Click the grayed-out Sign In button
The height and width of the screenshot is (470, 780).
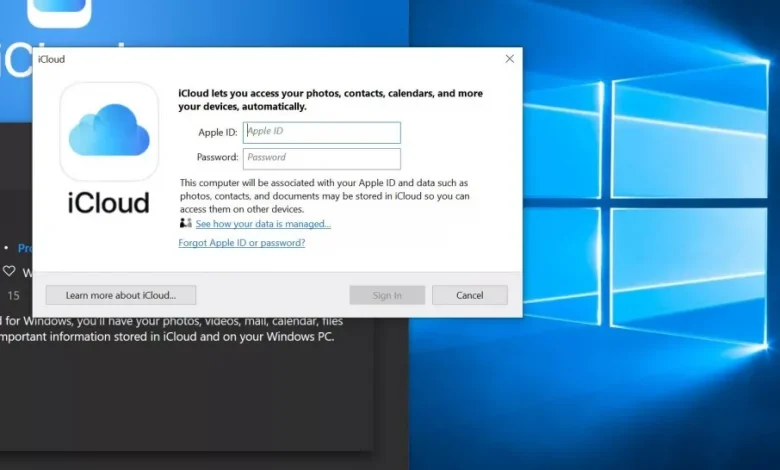point(387,295)
